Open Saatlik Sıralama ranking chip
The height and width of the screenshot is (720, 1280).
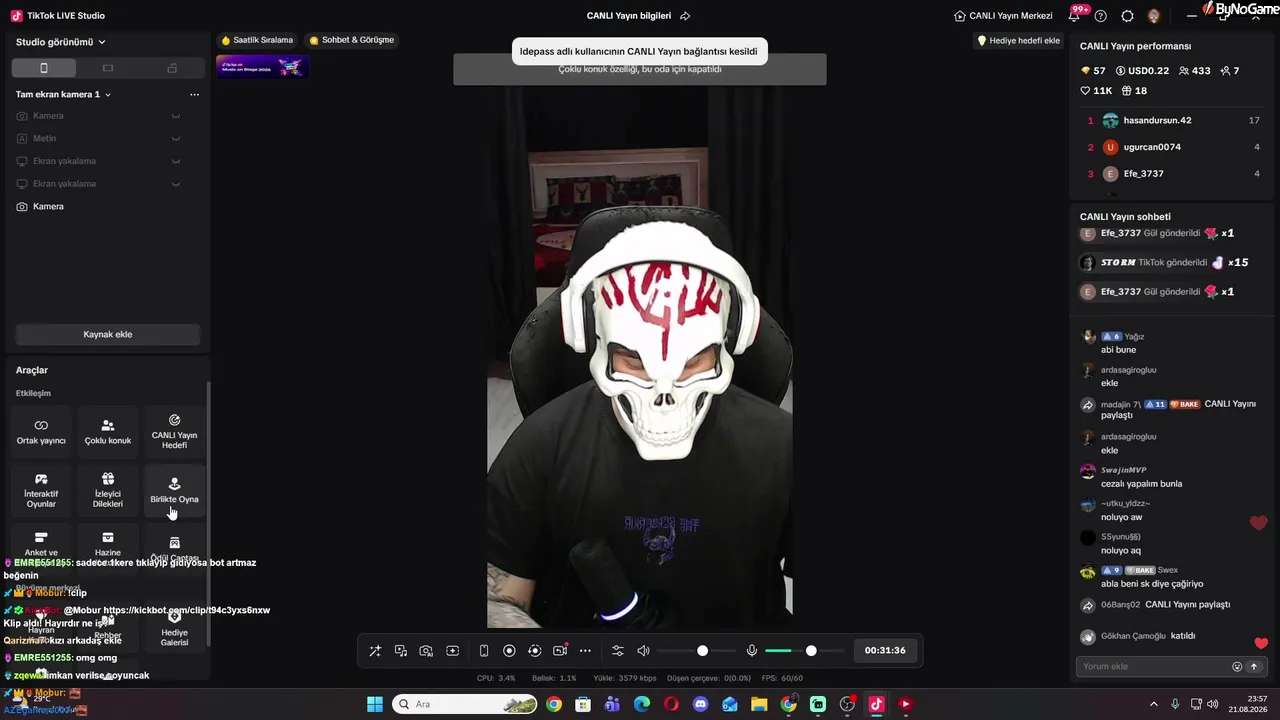(257, 40)
